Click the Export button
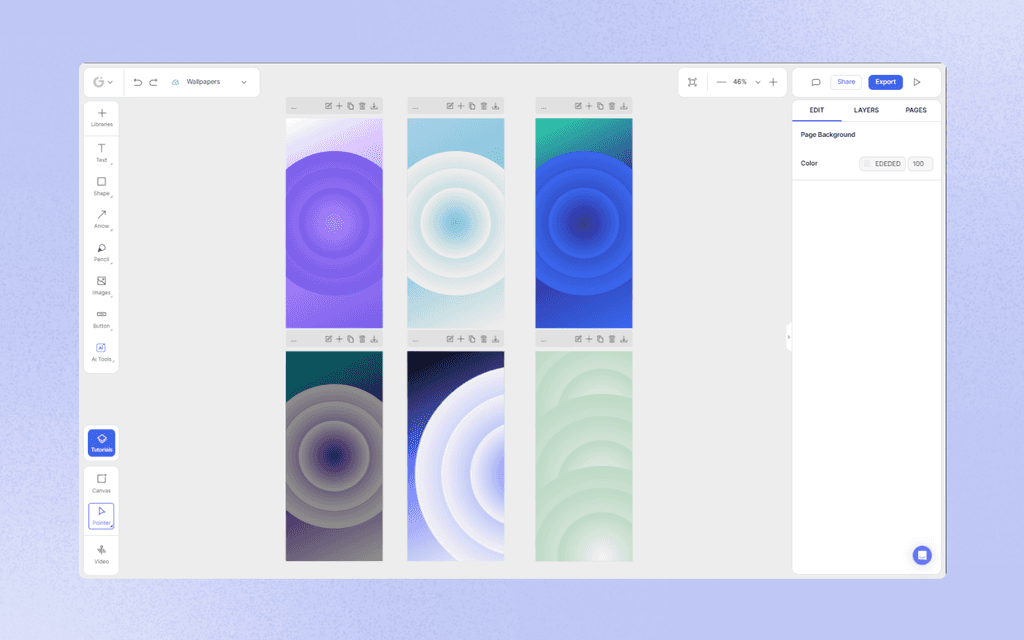The image size is (1024, 640). (885, 82)
